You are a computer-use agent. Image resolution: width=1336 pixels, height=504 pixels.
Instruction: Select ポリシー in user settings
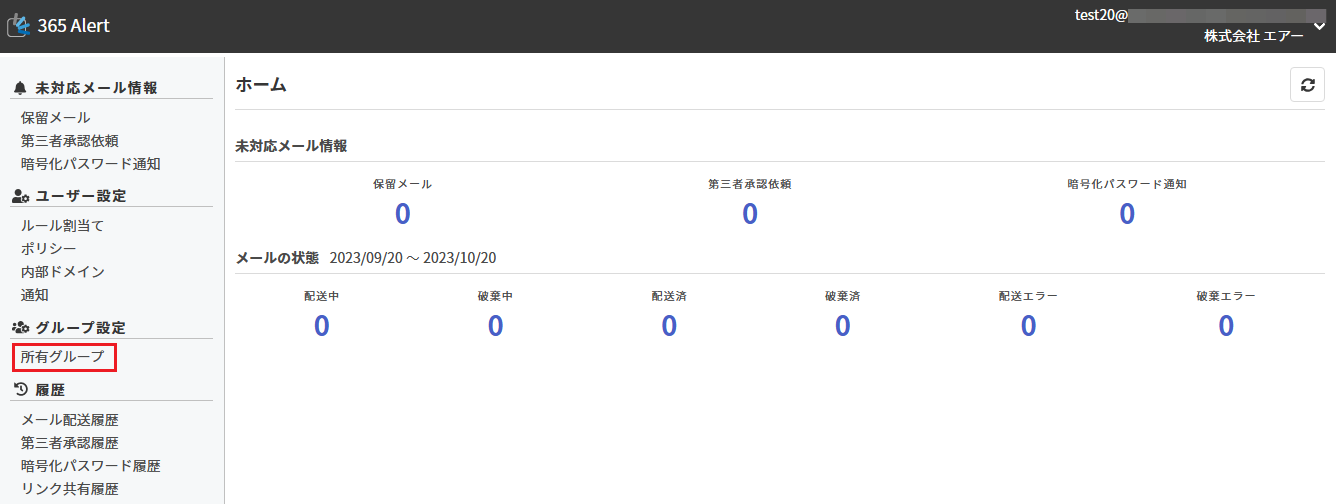[48, 249]
